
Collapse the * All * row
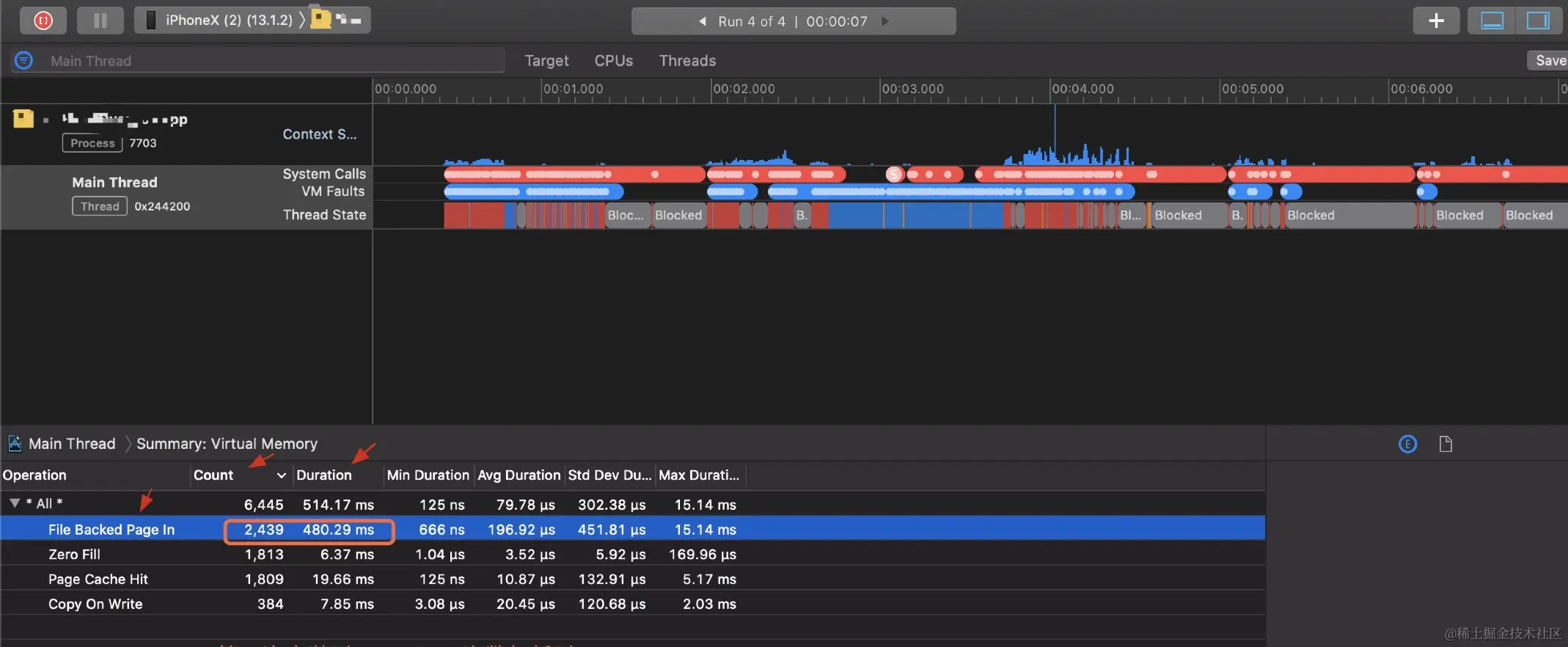[14, 503]
